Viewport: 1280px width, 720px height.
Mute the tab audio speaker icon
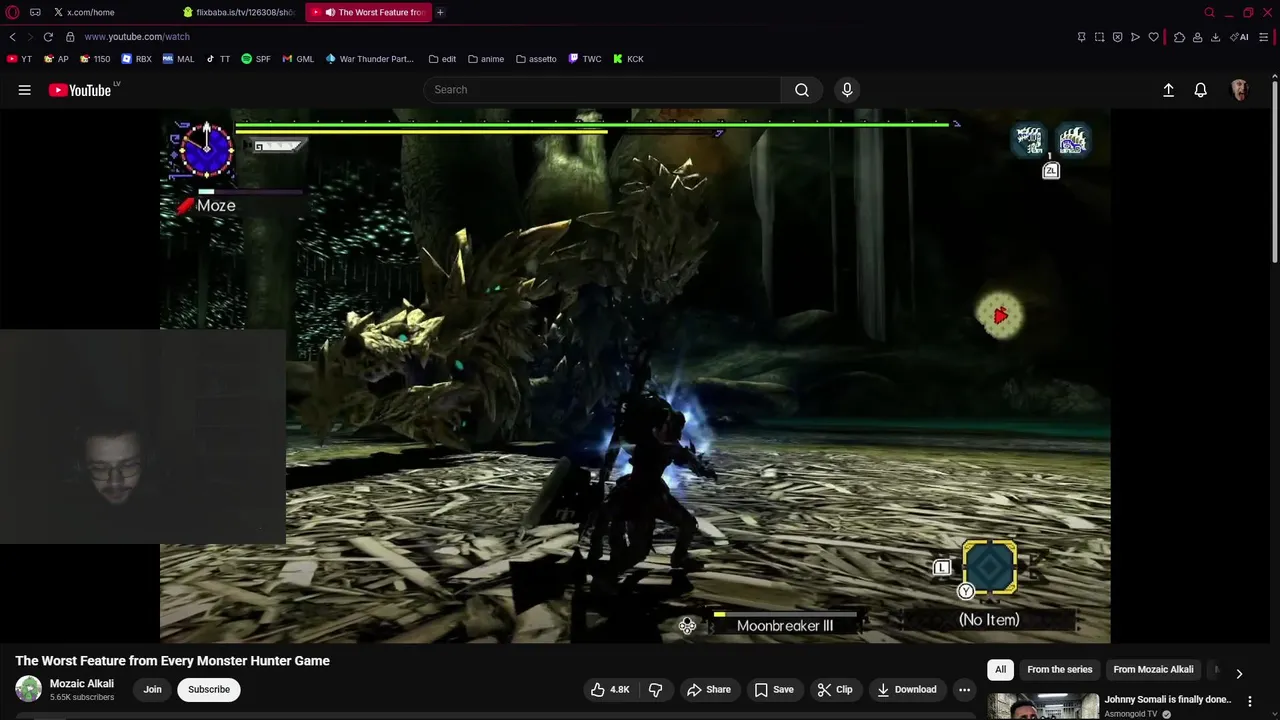[x=330, y=12]
